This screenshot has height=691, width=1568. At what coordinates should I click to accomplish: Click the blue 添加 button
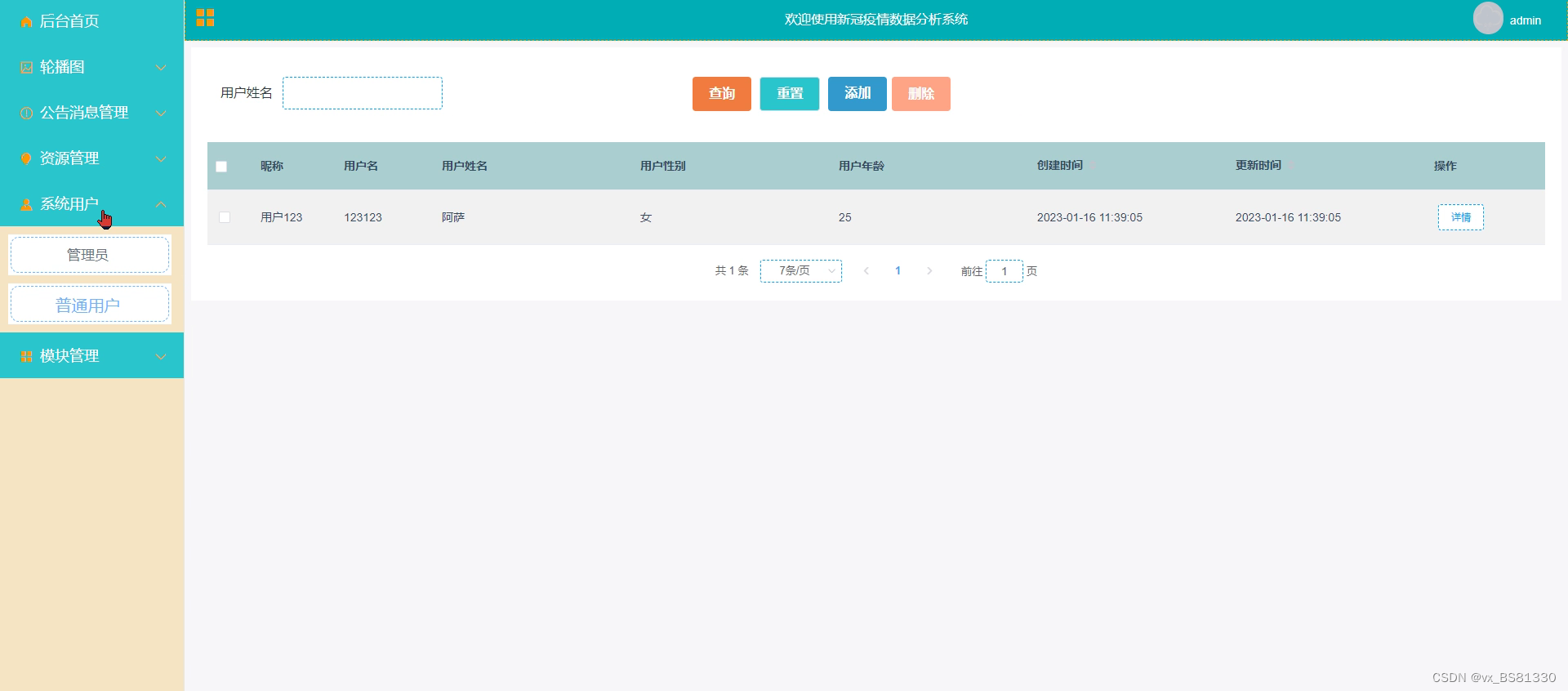click(857, 94)
